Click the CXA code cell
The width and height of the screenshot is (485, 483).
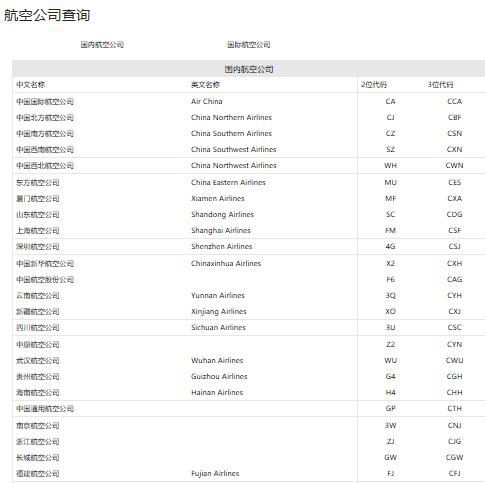(x=454, y=198)
